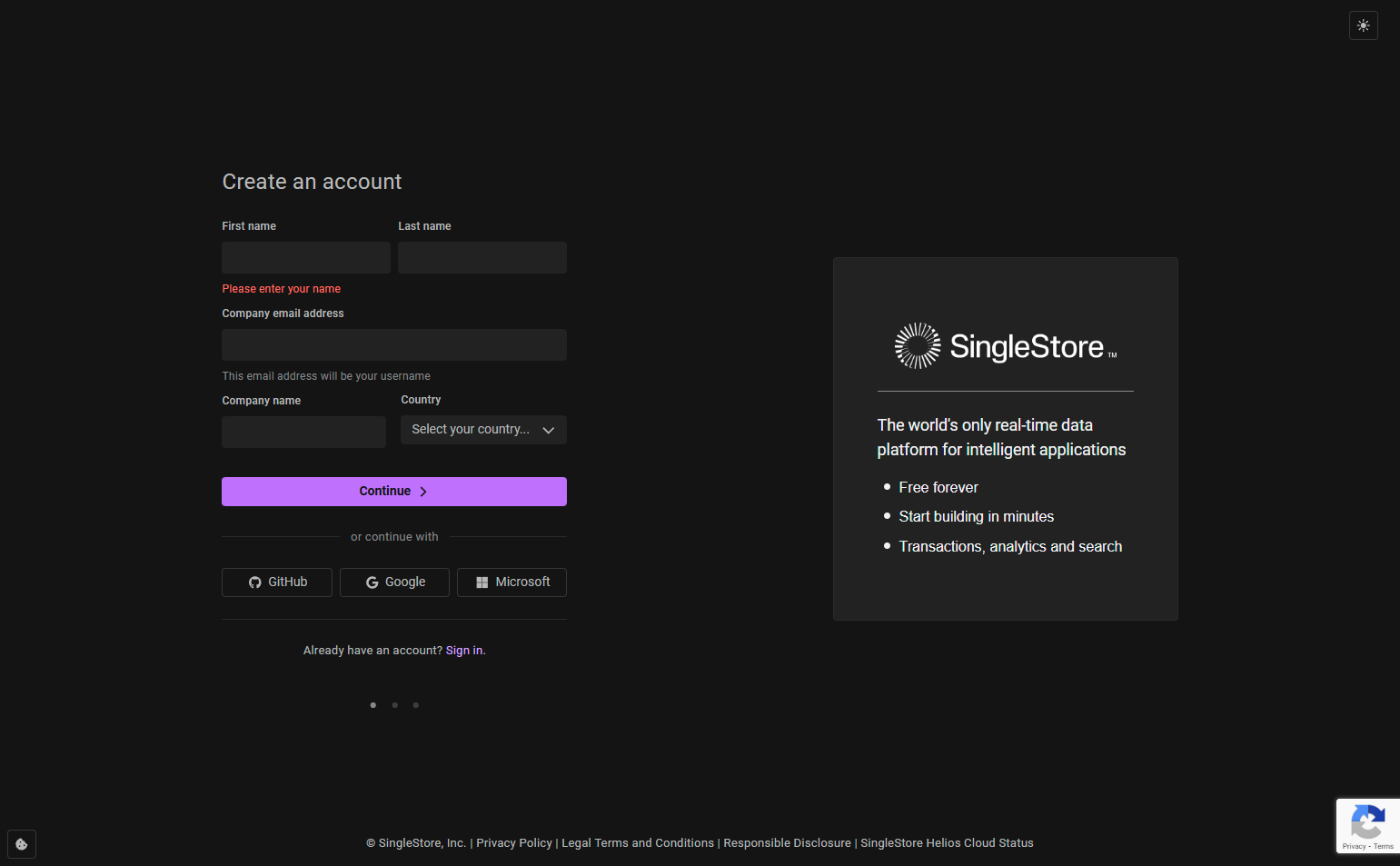Expand country options under the Country field
This screenshot has height=866, width=1400.
pos(483,429)
